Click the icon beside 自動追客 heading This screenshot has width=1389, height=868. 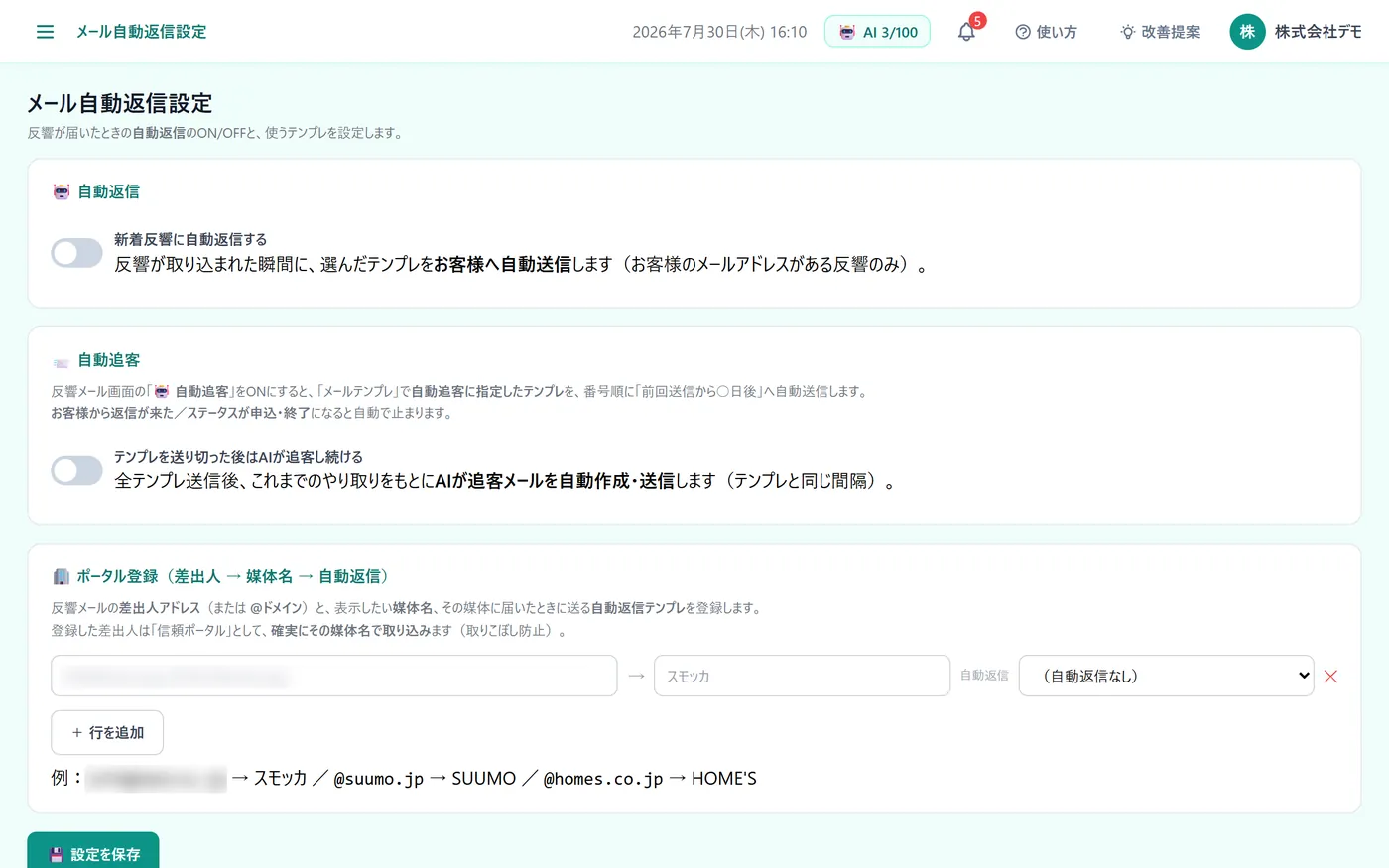click(x=62, y=361)
